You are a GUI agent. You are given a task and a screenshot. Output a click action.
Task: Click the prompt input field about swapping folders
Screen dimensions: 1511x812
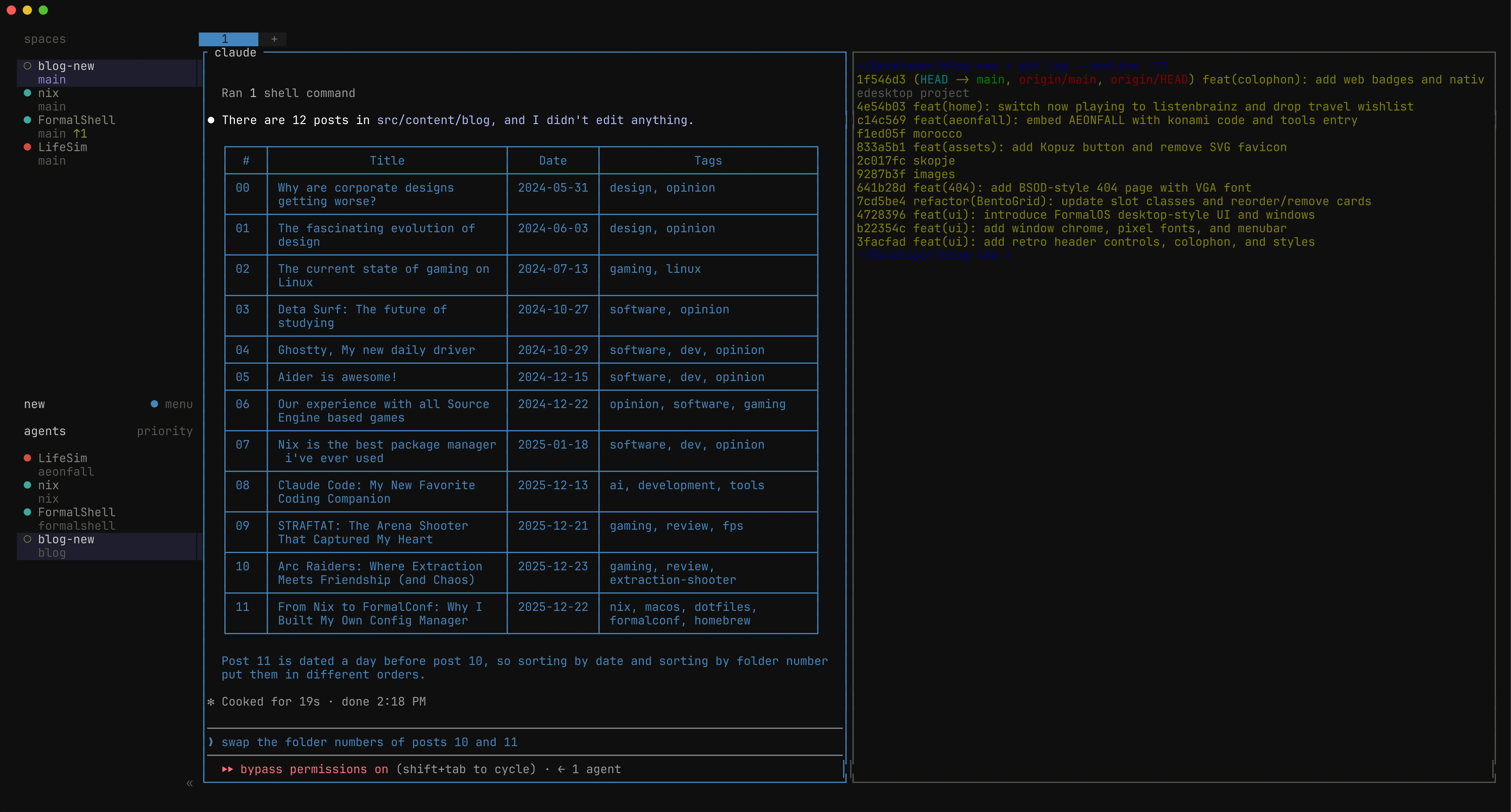pos(525,742)
